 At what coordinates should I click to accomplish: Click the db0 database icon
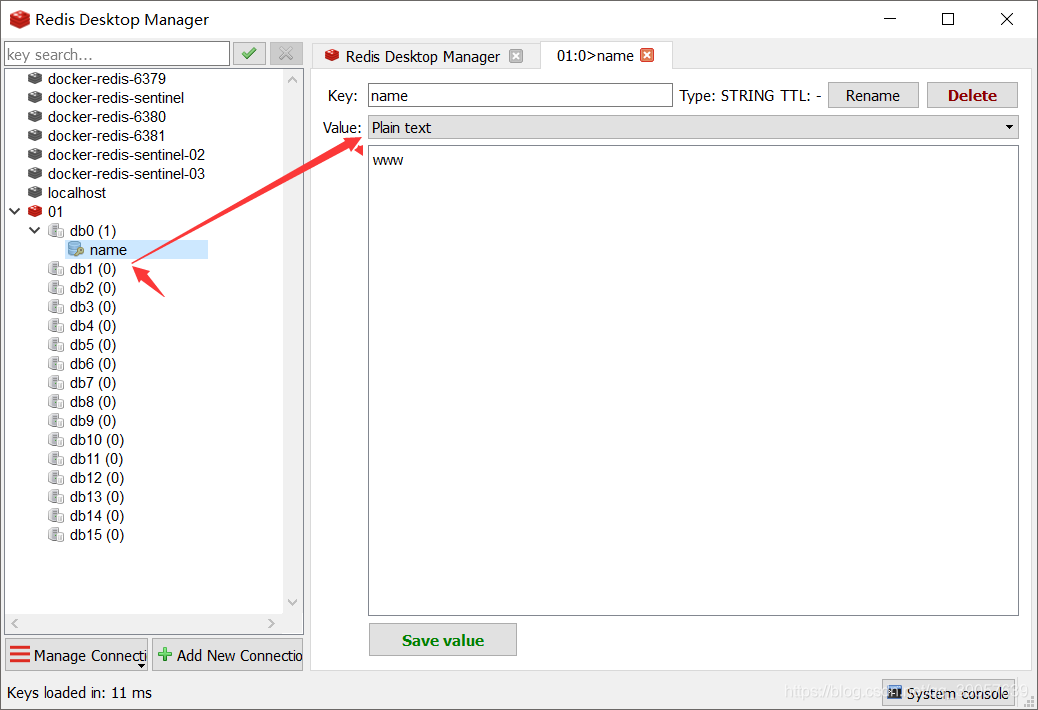pyautogui.click(x=56, y=231)
